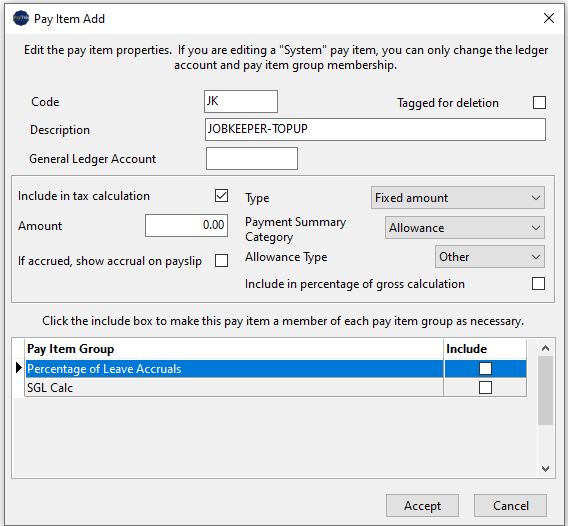Click into the Code field
568x526 pixels.
click(241, 101)
